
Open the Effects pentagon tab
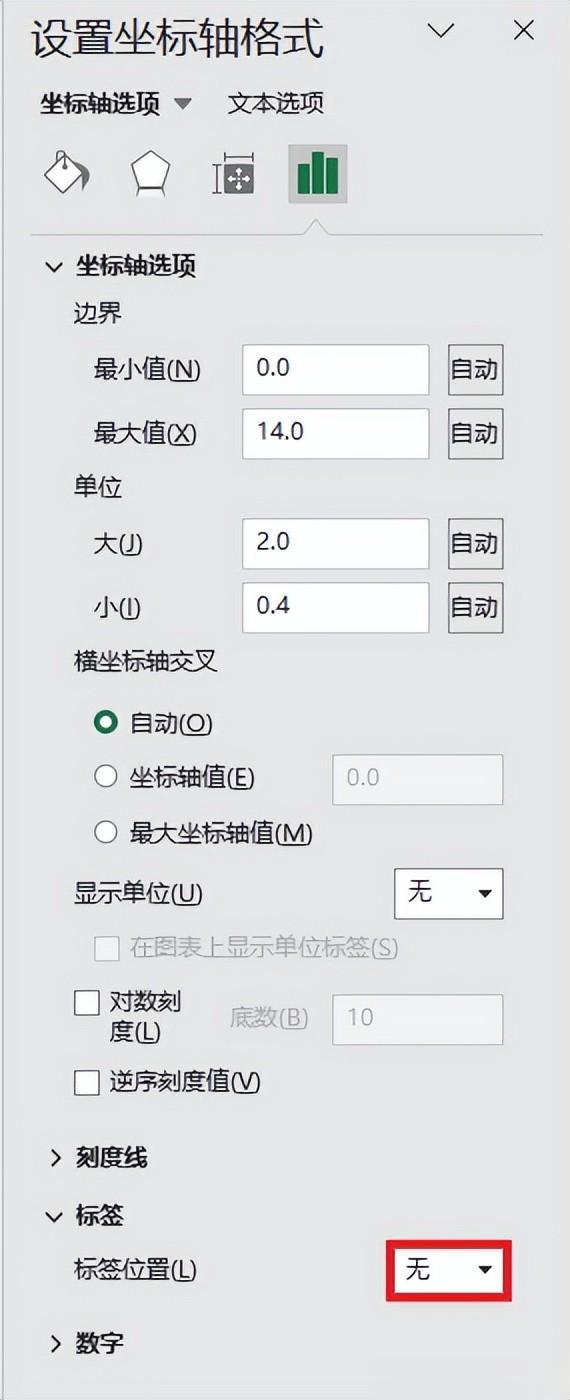click(150, 175)
